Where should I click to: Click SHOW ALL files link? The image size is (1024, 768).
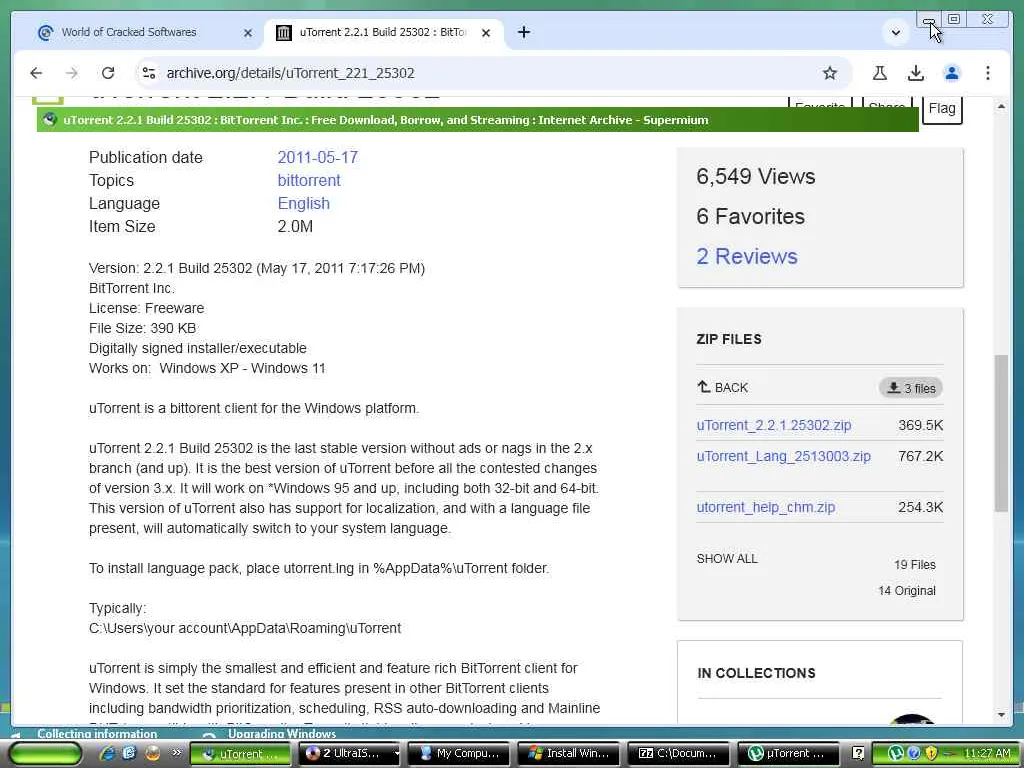pos(727,559)
